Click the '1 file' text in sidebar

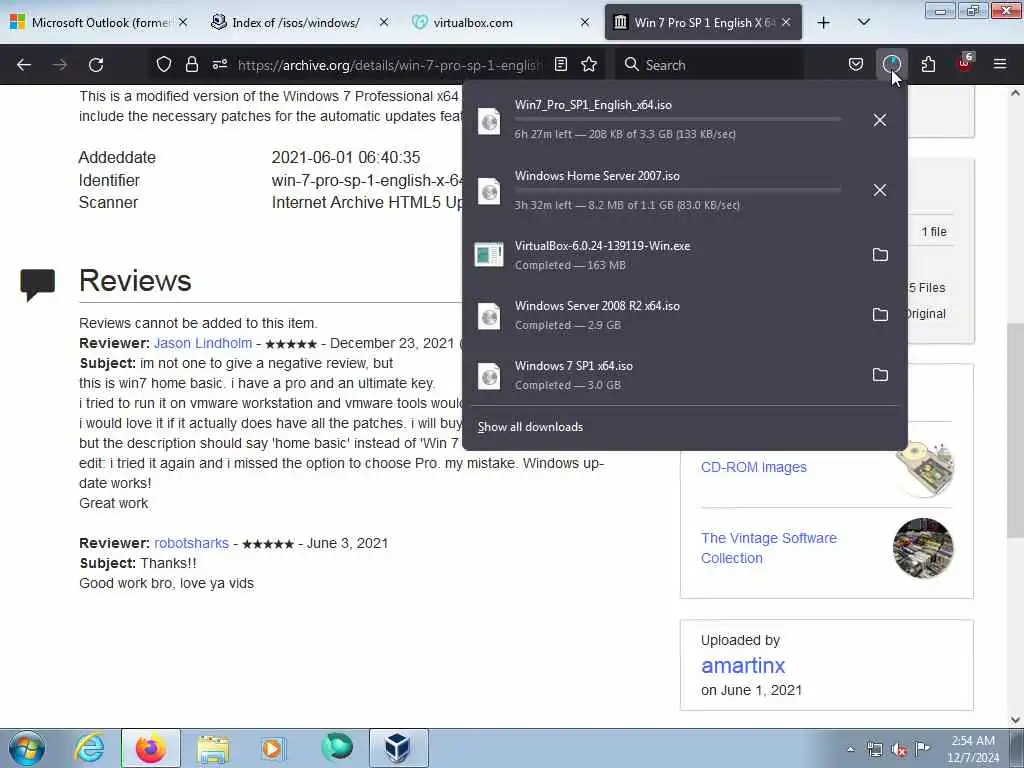tap(934, 232)
